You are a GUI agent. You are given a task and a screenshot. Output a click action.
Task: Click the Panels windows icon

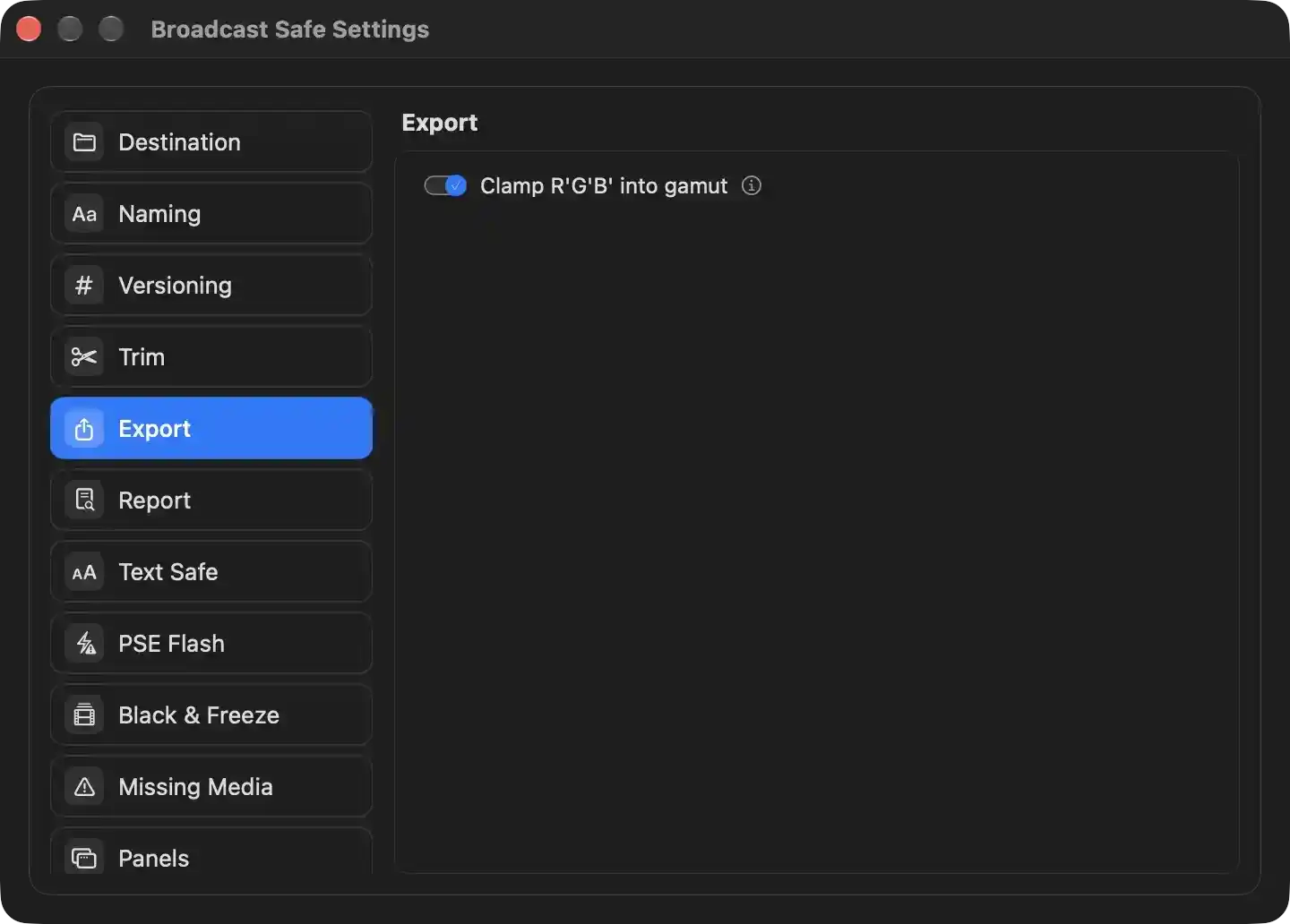click(x=84, y=859)
